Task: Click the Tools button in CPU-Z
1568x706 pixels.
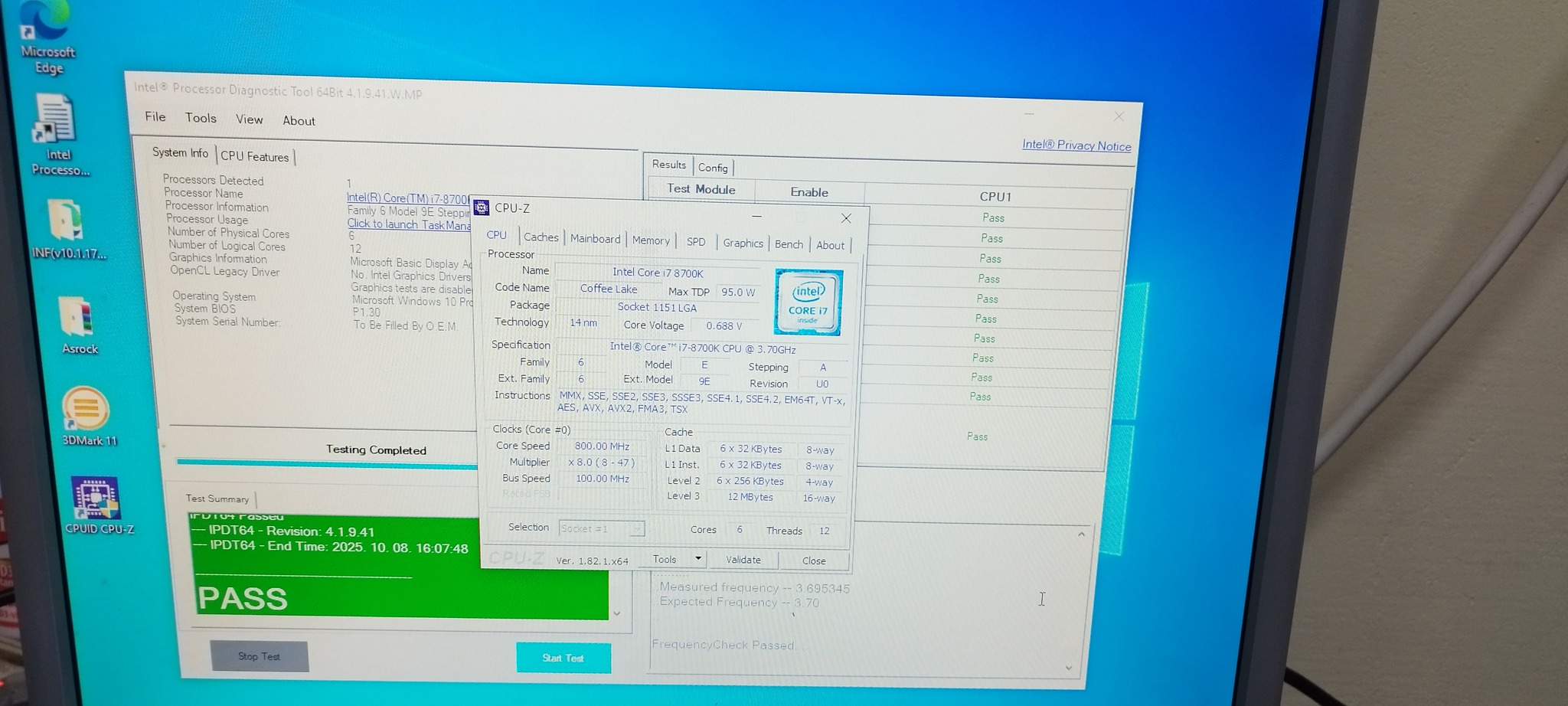Action: [665, 559]
